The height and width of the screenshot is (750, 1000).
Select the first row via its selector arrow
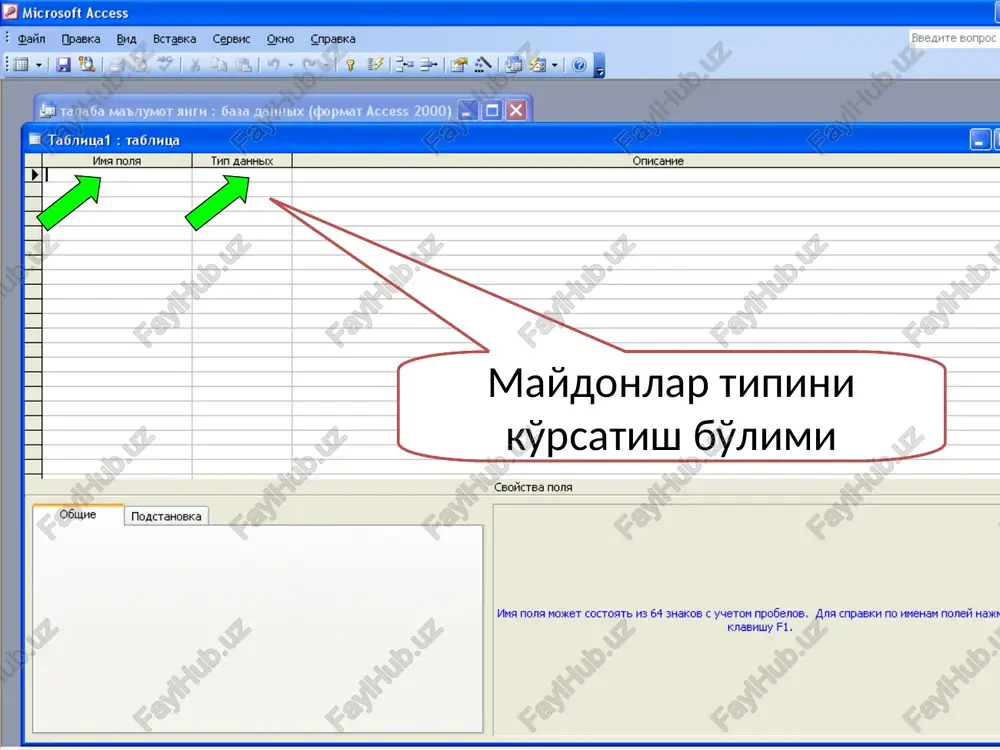pyautogui.click(x=34, y=175)
